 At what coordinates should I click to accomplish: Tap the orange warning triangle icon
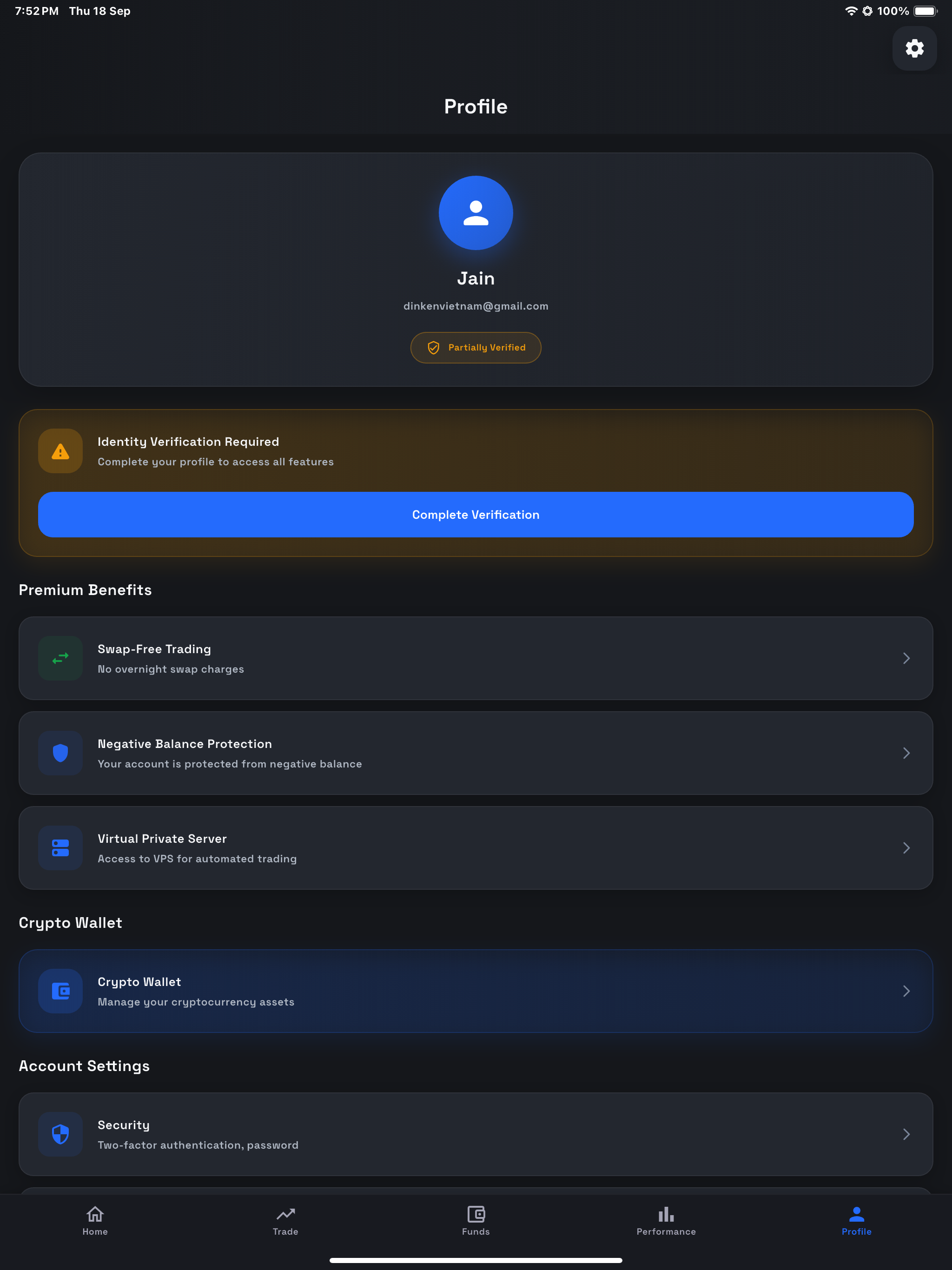60,451
